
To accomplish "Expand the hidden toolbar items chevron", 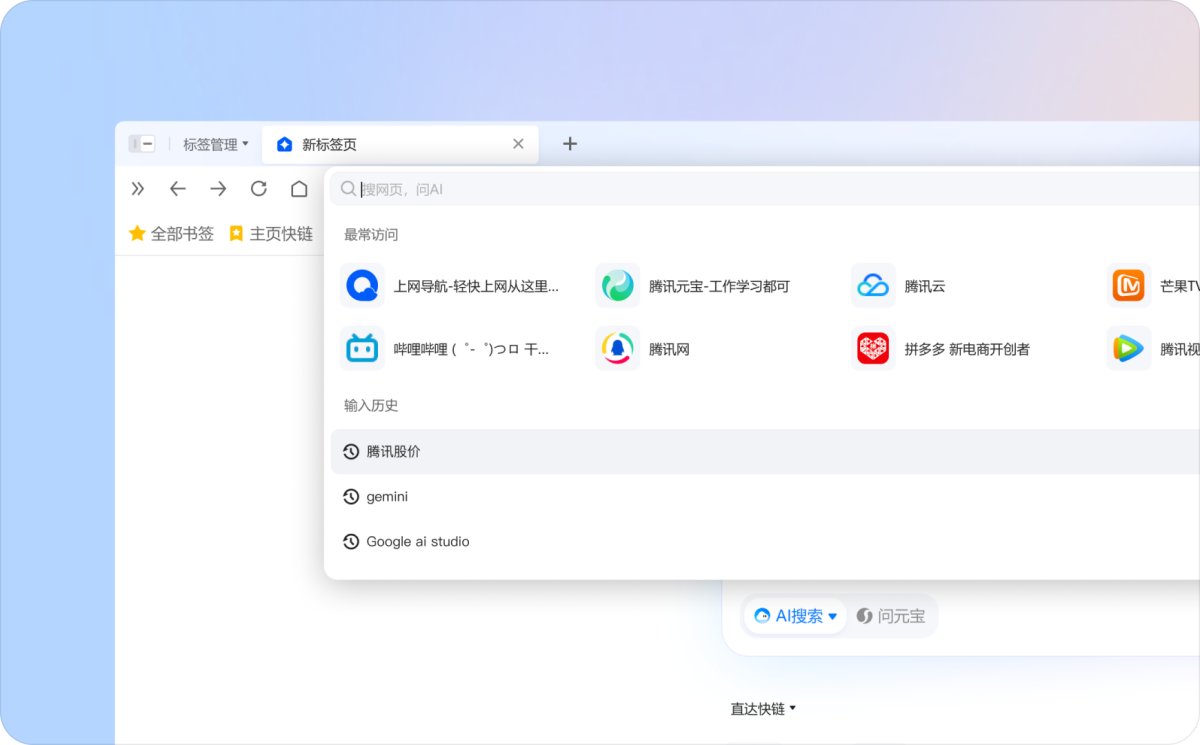I will point(138,188).
